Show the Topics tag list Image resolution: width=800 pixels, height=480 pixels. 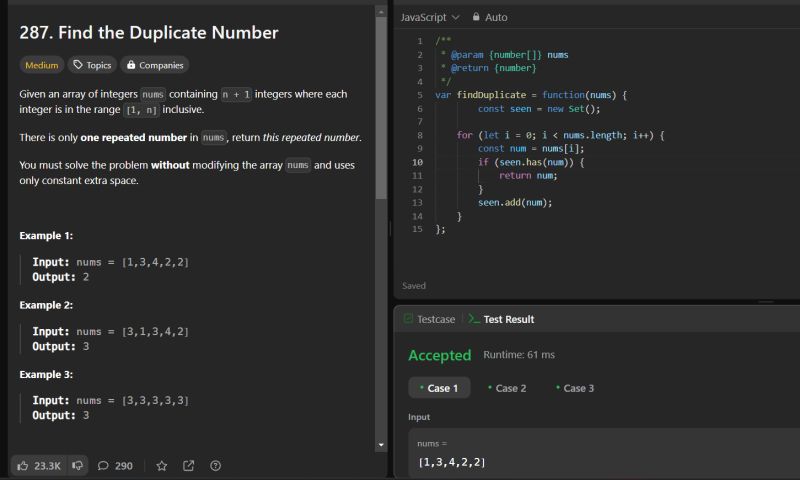pyautogui.click(x=91, y=65)
